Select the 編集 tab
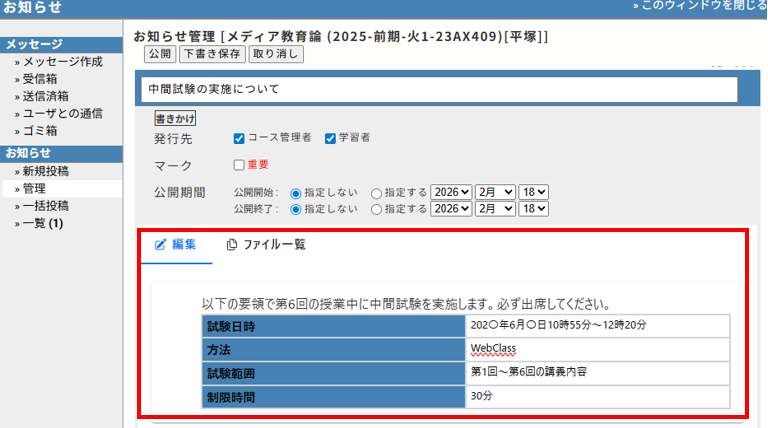This screenshot has width=768, height=428. pos(176,244)
